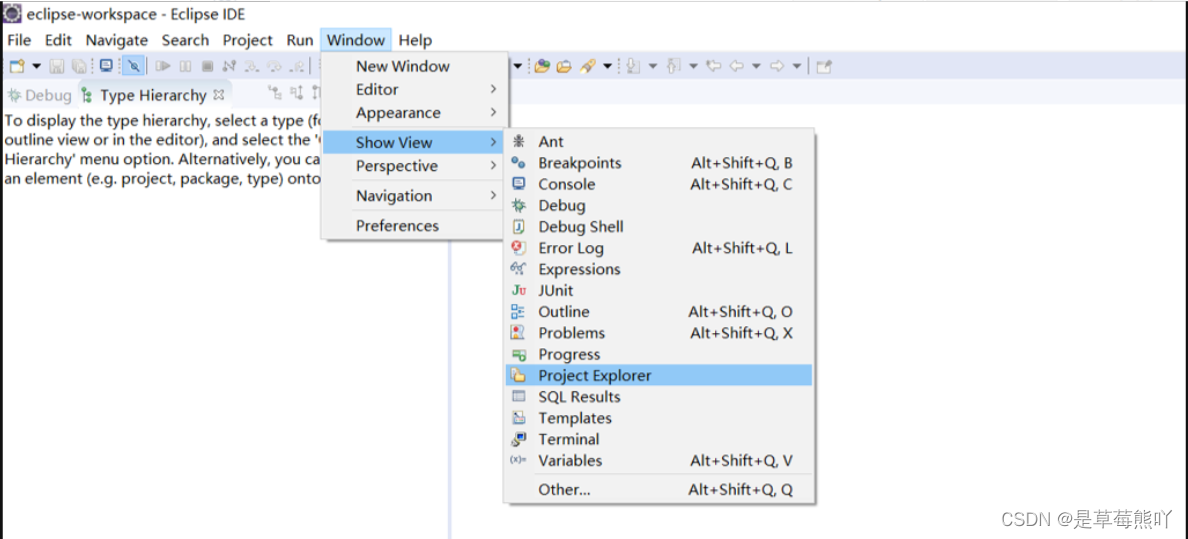The image size is (1188, 539).
Task: Open the dropdown arrow beside the New icon
Action: point(36,67)
